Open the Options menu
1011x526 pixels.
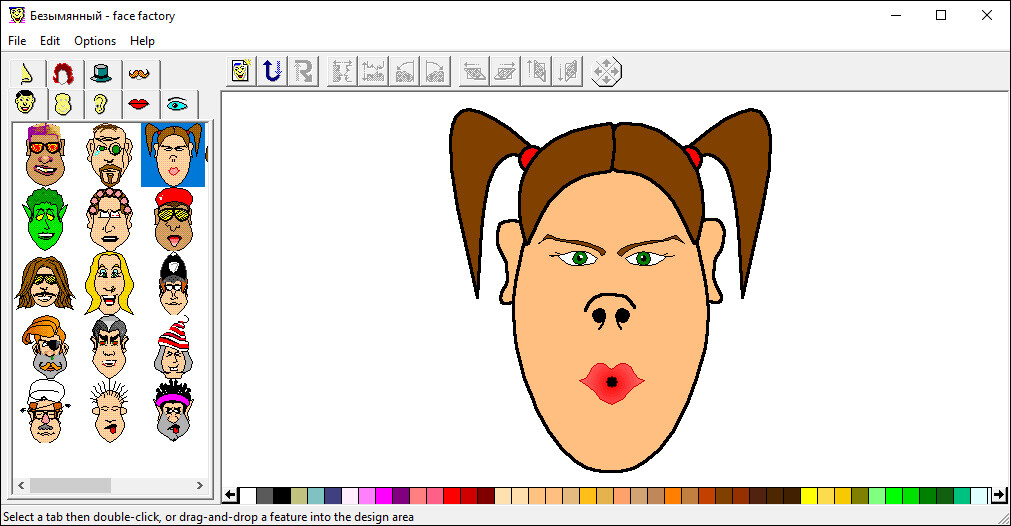click(95, 41)
